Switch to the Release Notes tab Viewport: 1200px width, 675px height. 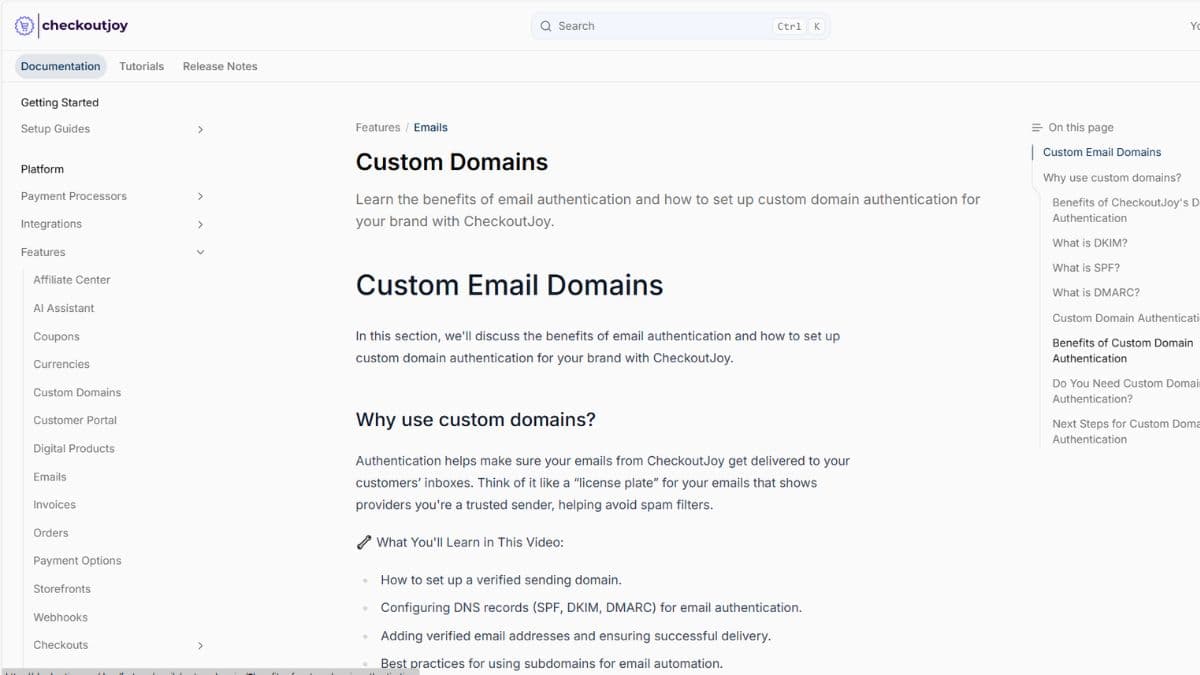(x=220, y=66)
